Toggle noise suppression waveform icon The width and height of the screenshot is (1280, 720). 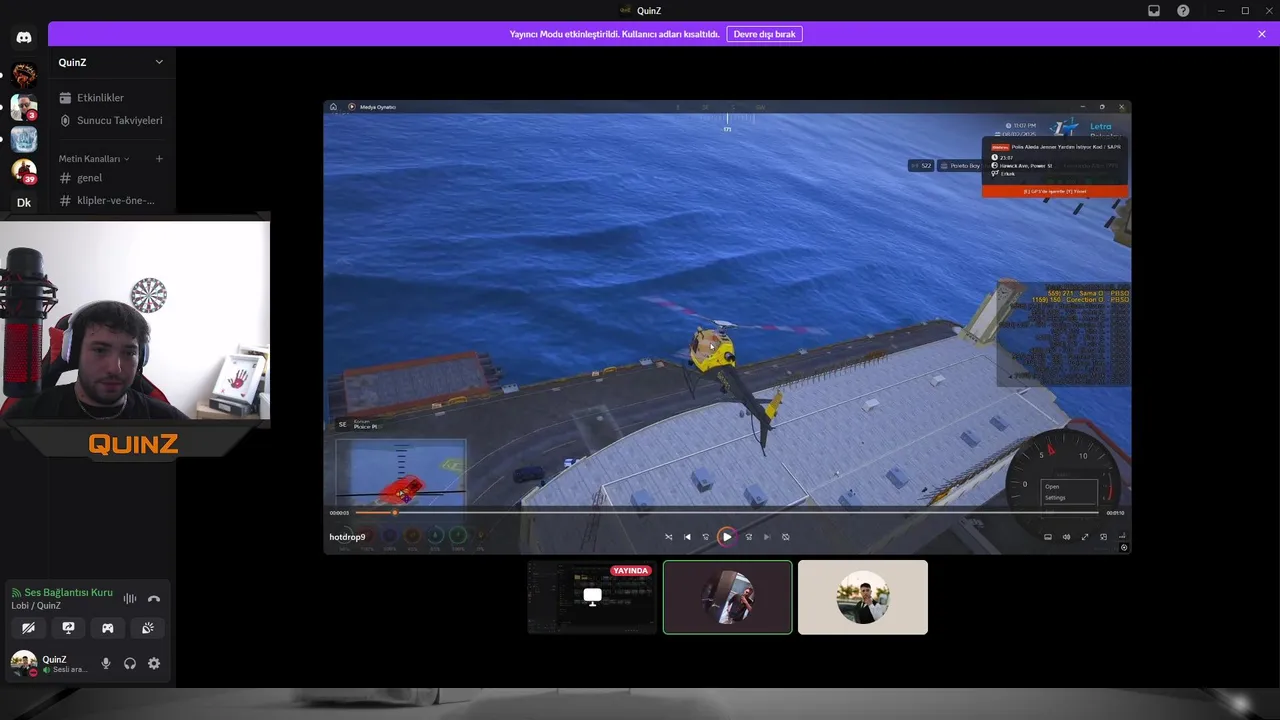point(130,599)
